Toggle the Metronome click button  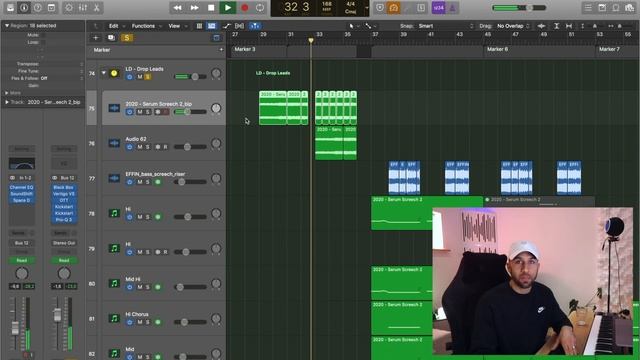pyautogui.click(x=452, y=8)
